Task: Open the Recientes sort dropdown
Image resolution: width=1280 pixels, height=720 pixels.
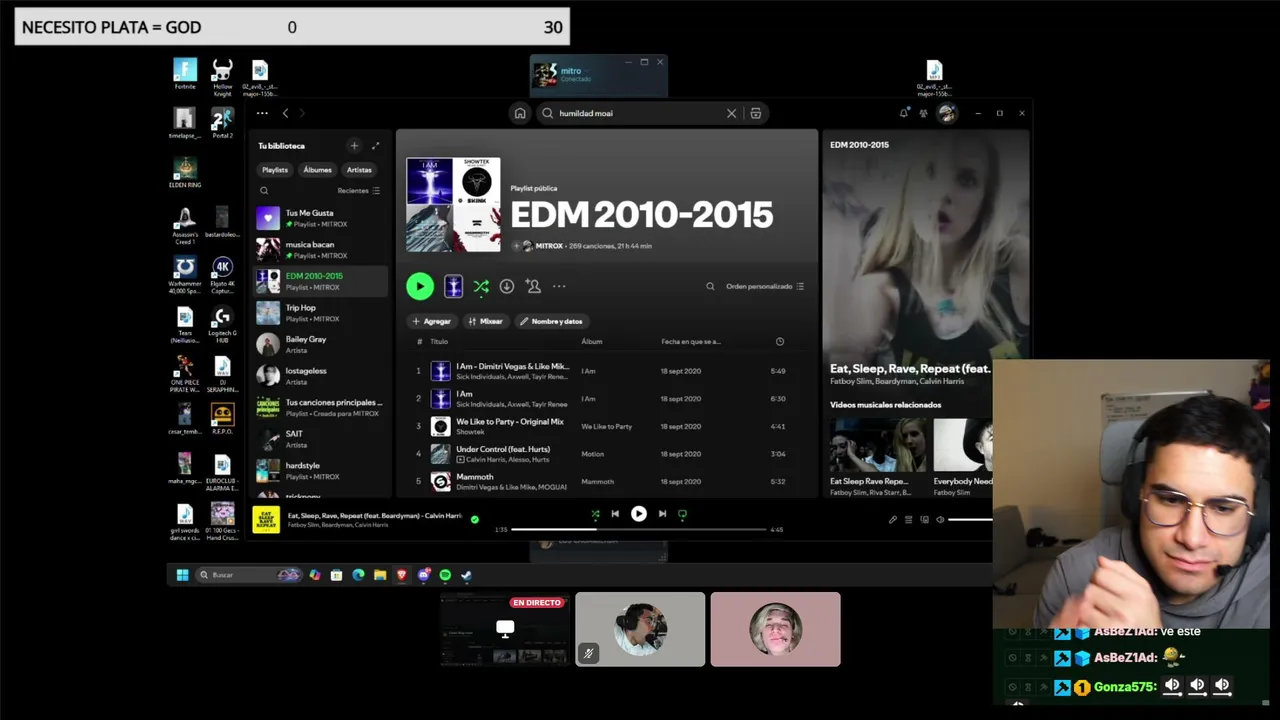Action: (x=359, y=190)
